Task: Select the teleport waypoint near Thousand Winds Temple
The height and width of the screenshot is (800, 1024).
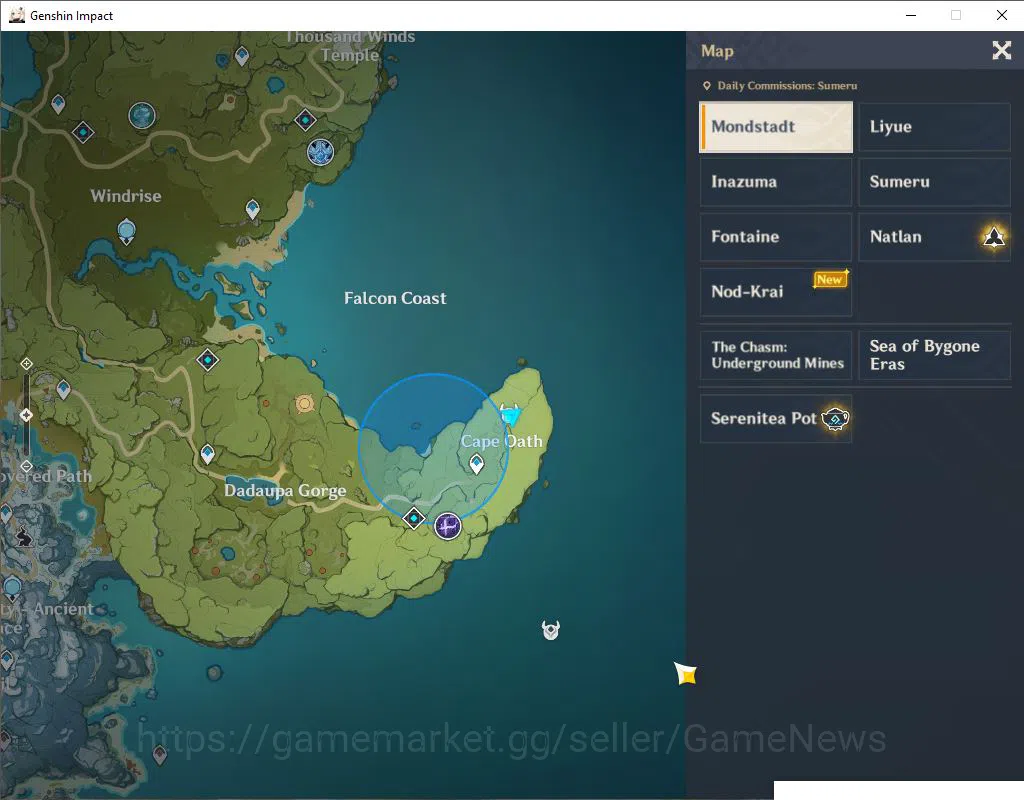Action: pyautogui.click(x=242, y=56)
